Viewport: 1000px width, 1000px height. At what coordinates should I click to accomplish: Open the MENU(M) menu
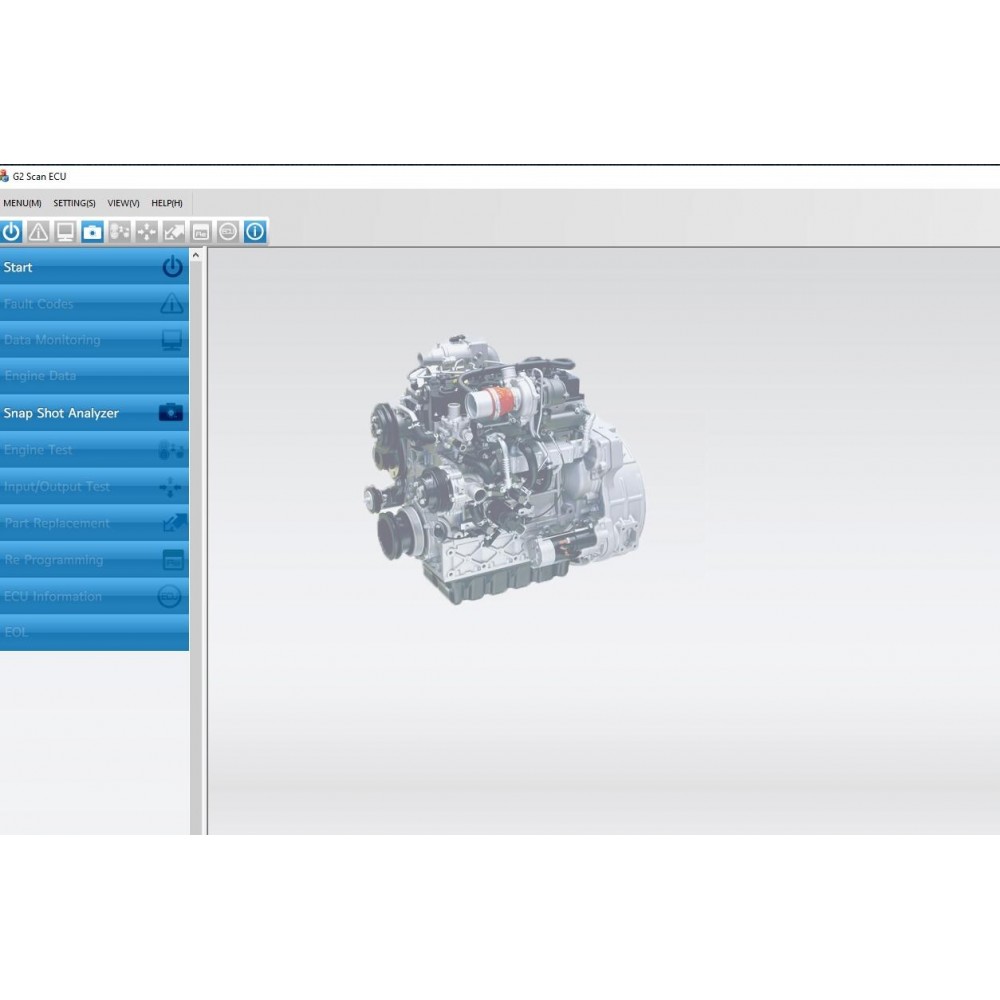click(x=21, y=203)
